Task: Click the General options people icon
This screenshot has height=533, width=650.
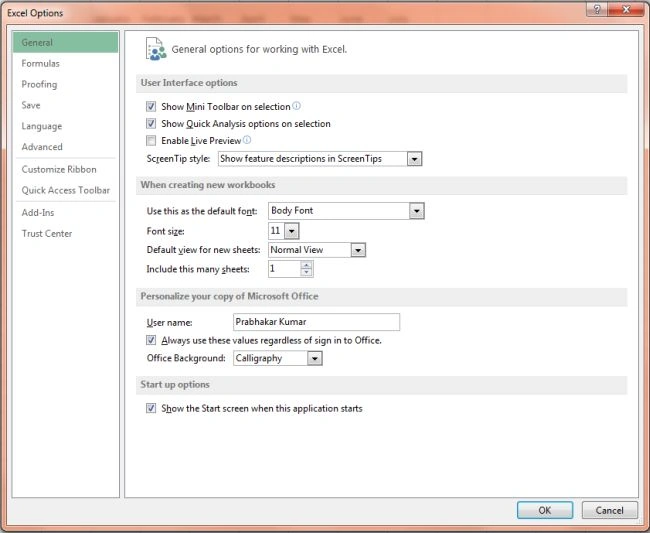Action: coord(156,49)
